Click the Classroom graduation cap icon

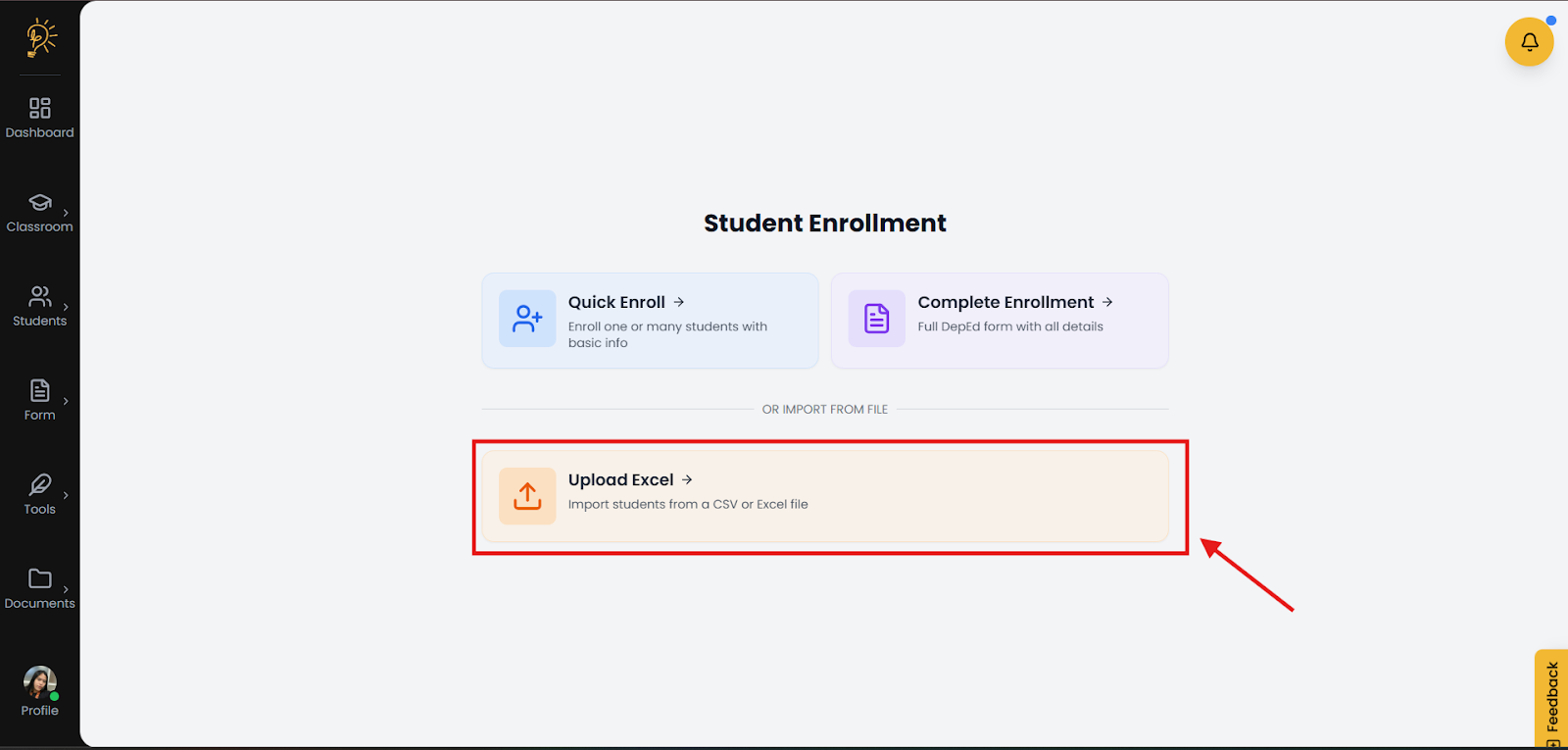coord(40,202)
